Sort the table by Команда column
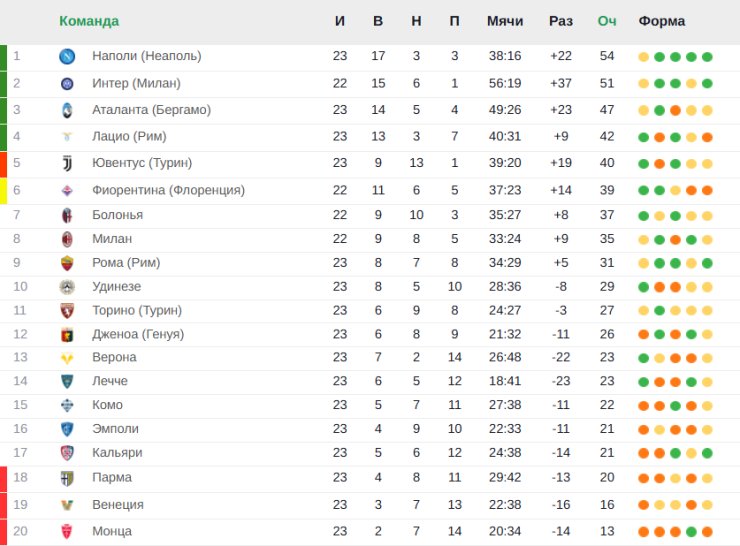The height and width of the screenshot is (546, 740). 89,21
